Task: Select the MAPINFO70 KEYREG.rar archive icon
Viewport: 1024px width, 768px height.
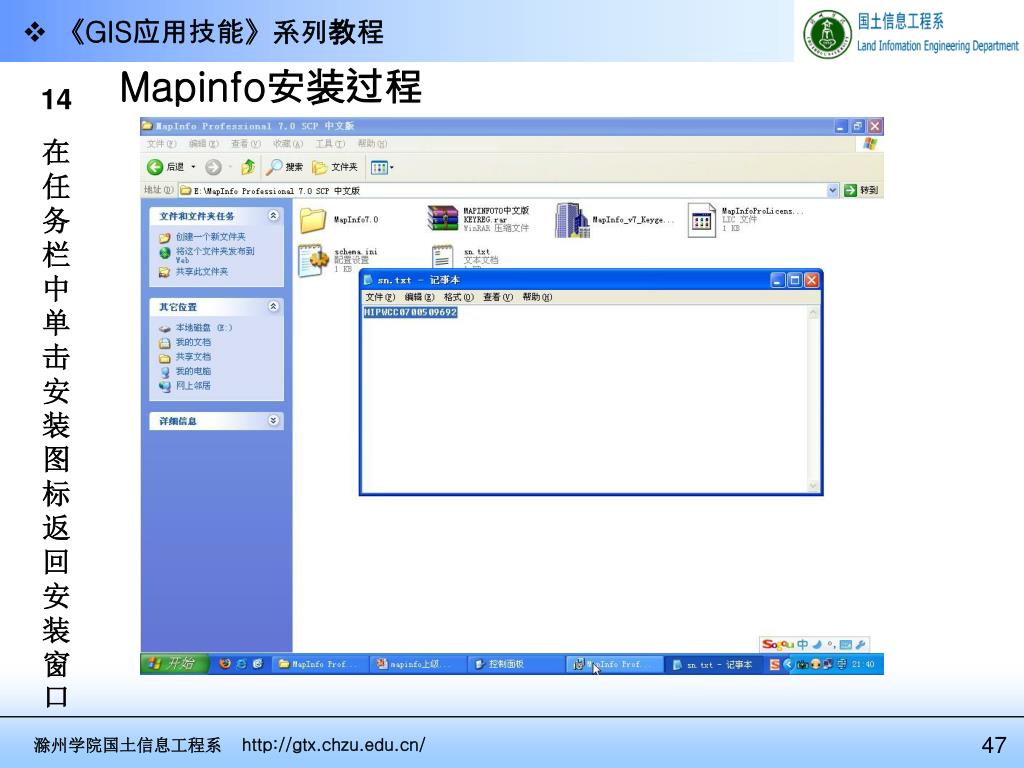Action: click(x=443, y=219)
